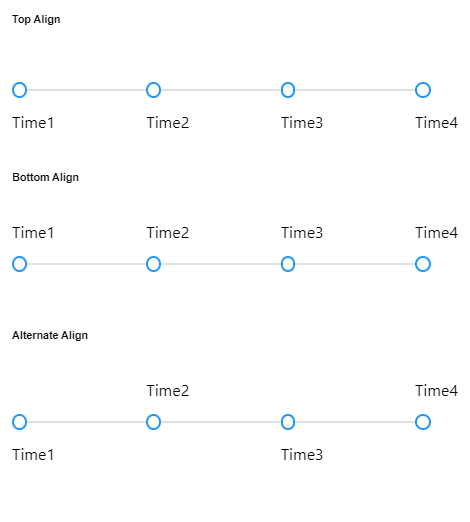Click the Time1 circle in Alternate Align timeline

click(x=19, y=422)
